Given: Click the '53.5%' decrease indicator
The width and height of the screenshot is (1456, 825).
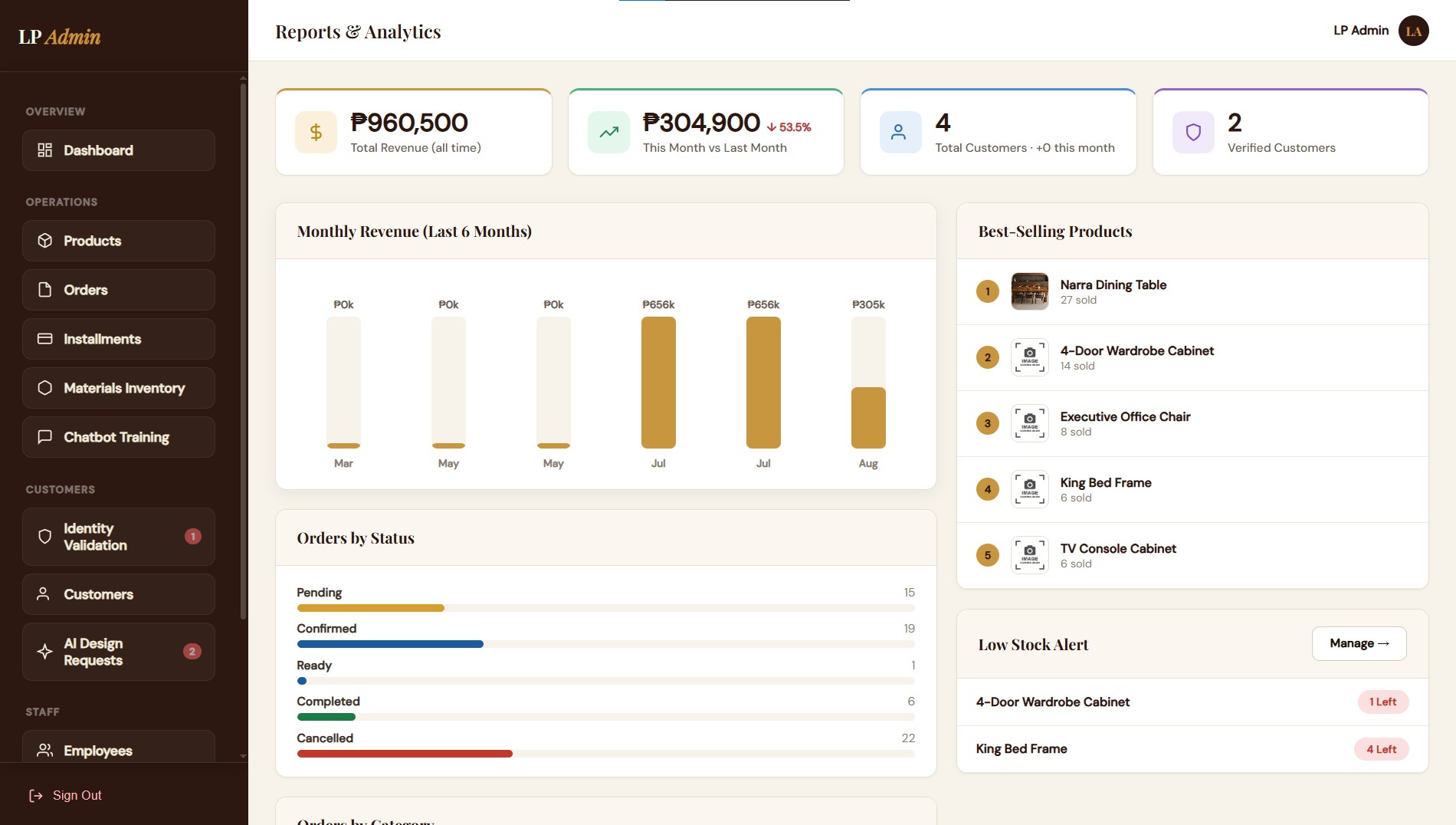Looking at the screenshot, I should coord(789,127).
